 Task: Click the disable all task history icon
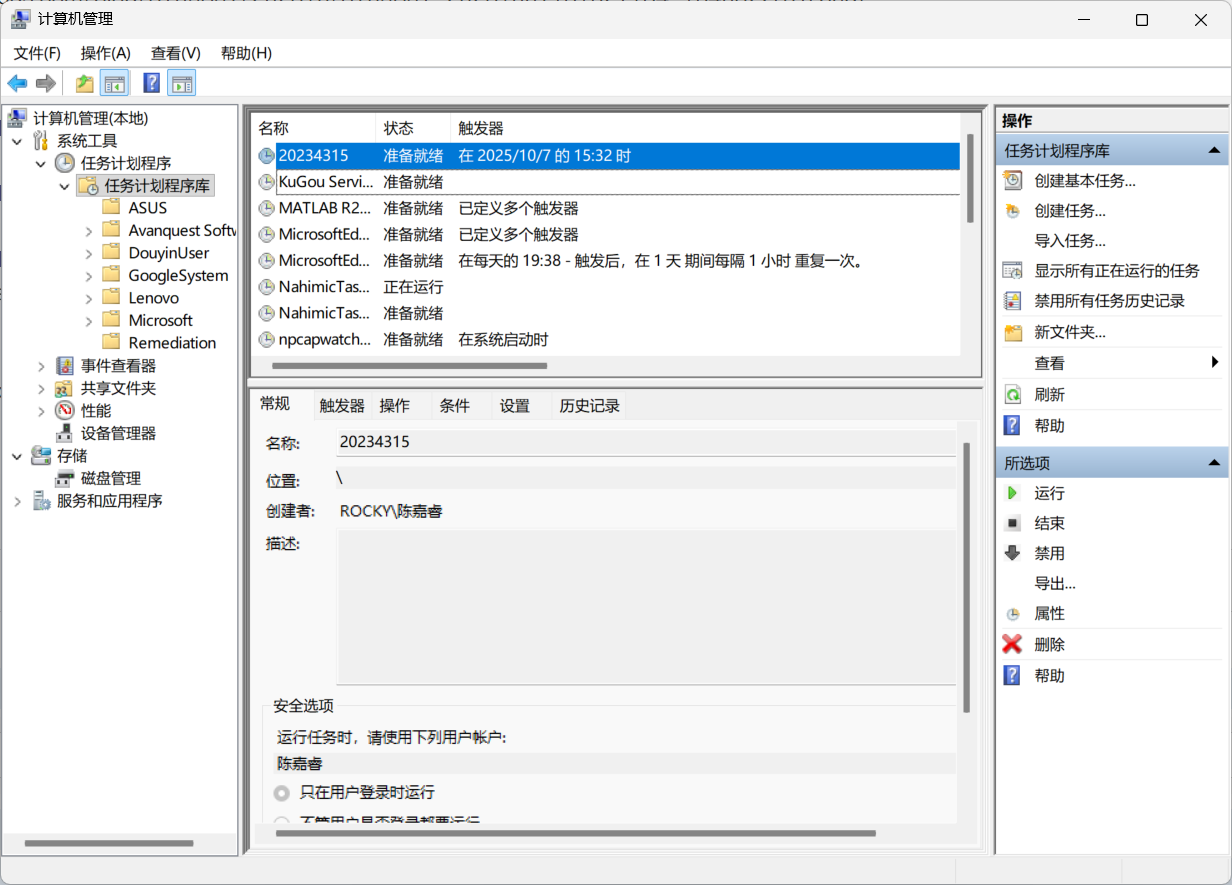pyautogui.click(x=1013, y=301)
